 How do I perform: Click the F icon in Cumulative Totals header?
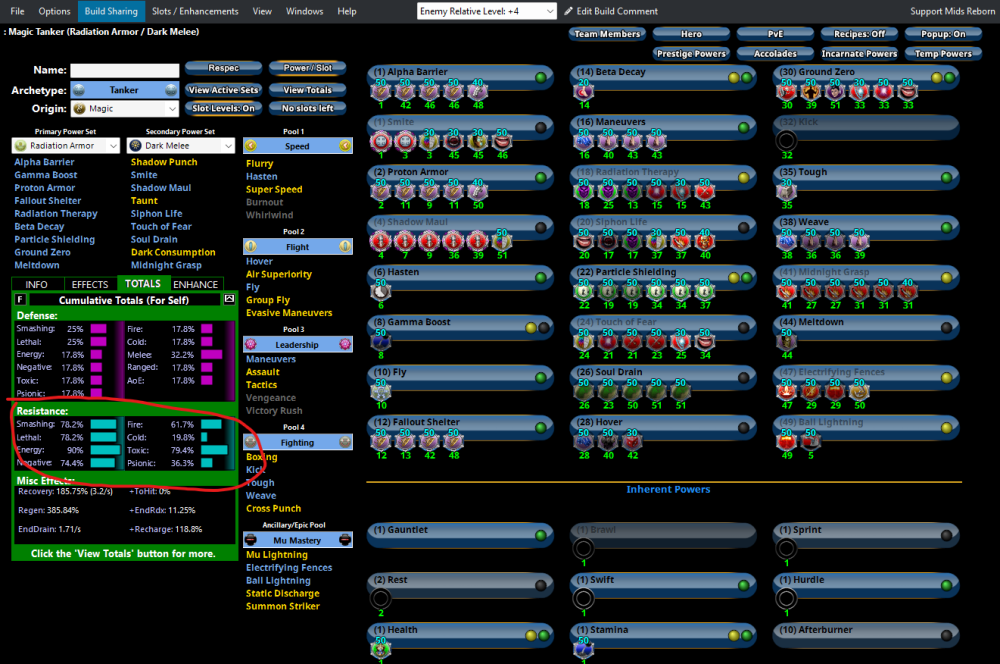pos(21,299)
